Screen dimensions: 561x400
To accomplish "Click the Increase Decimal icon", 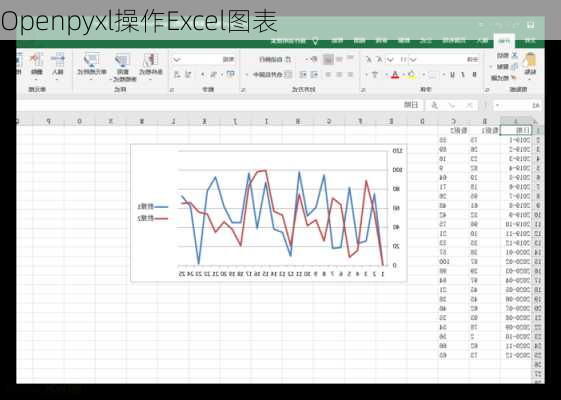I will tap(188, 74).
